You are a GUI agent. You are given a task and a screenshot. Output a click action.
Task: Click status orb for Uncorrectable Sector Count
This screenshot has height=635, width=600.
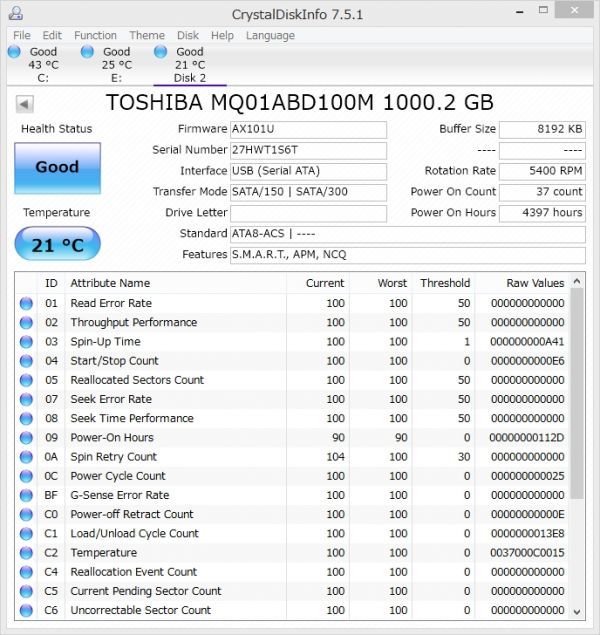click(26, 610)
